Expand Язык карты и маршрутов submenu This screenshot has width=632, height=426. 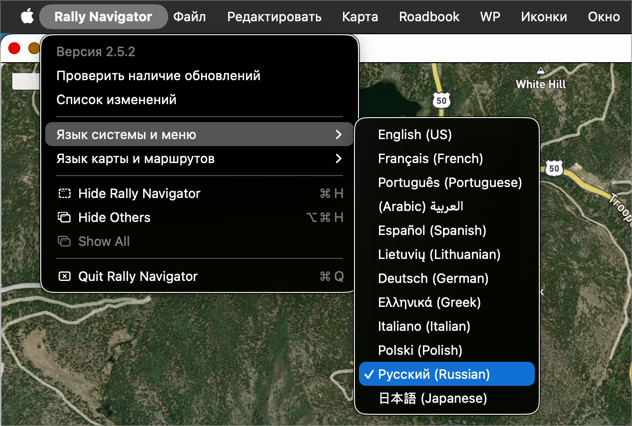point(199,158)
